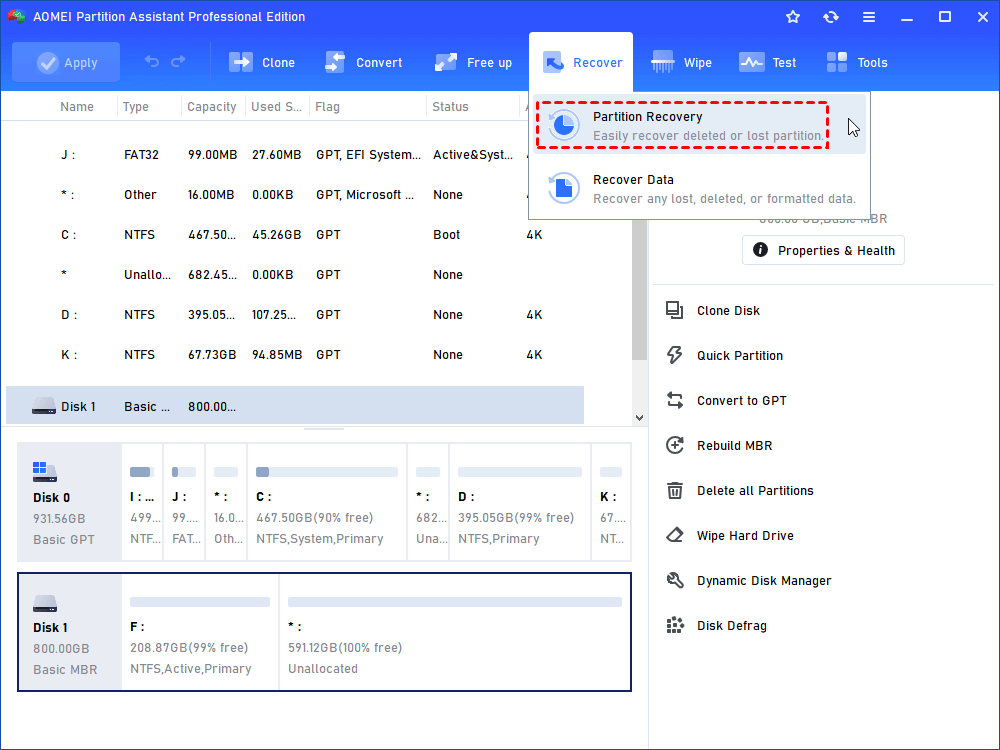1000x750 pixels.
Task: Click the partition list vertical scrollbar thumb
Action: pos(639,290)
